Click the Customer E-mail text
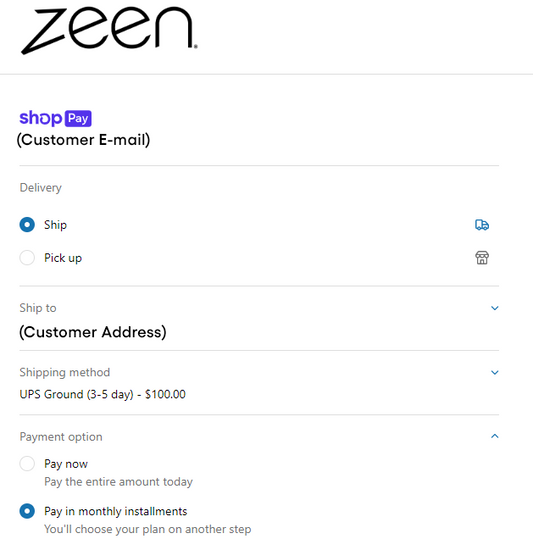 coord(83,140)
